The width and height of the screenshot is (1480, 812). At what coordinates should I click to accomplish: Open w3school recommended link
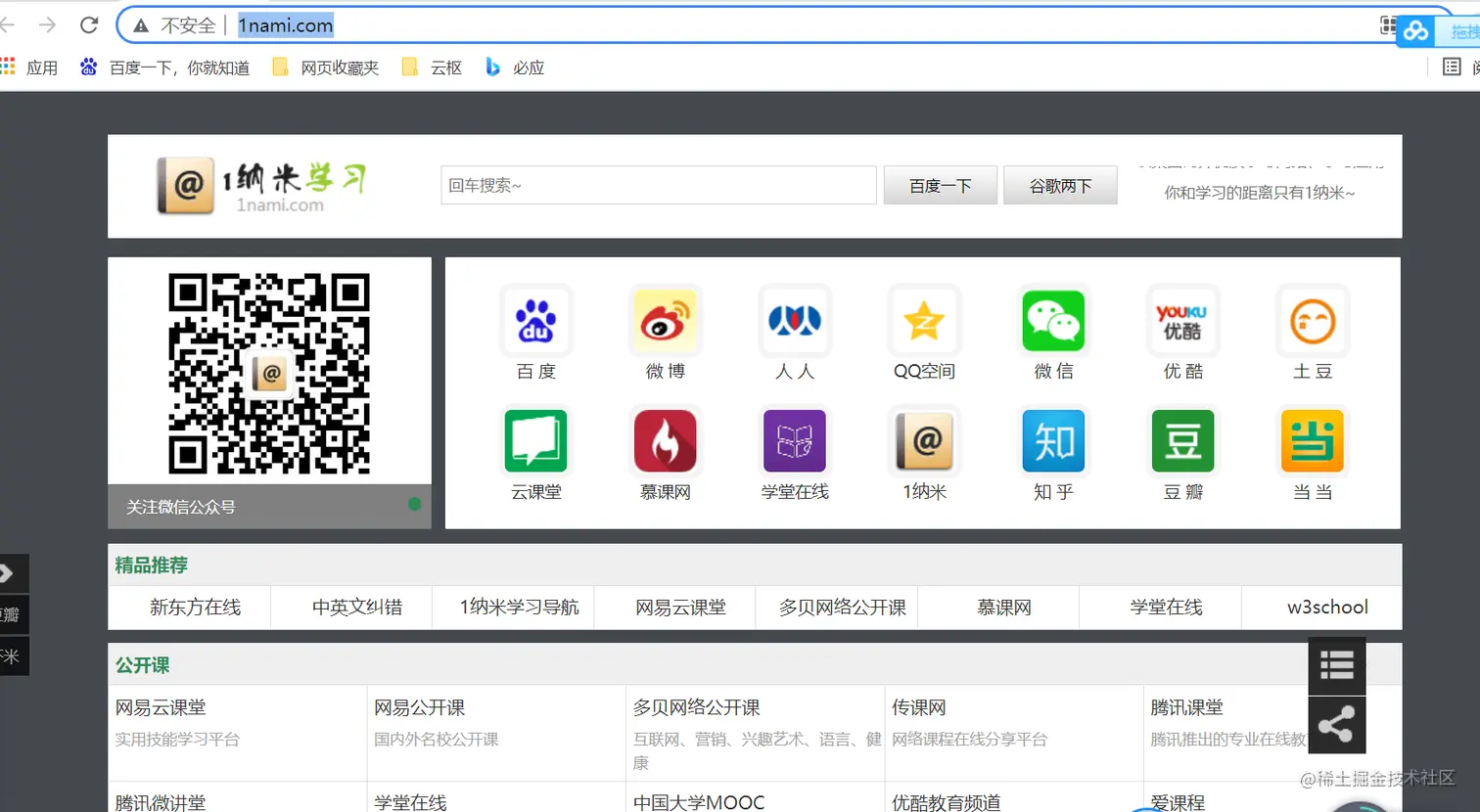point(1327,608)
